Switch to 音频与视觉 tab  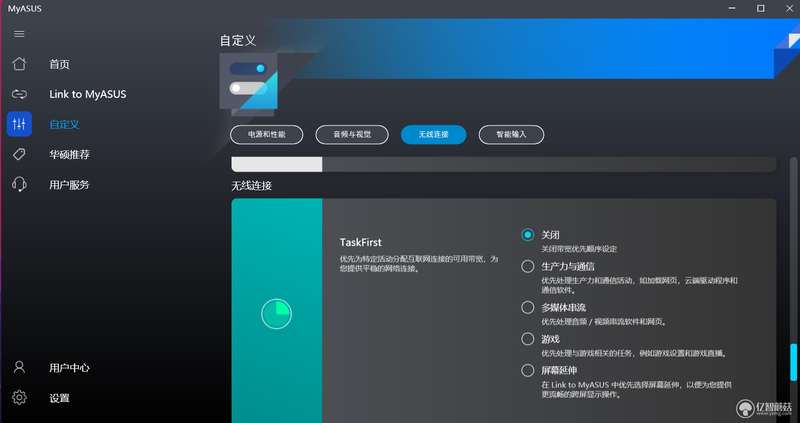[352, 135]
